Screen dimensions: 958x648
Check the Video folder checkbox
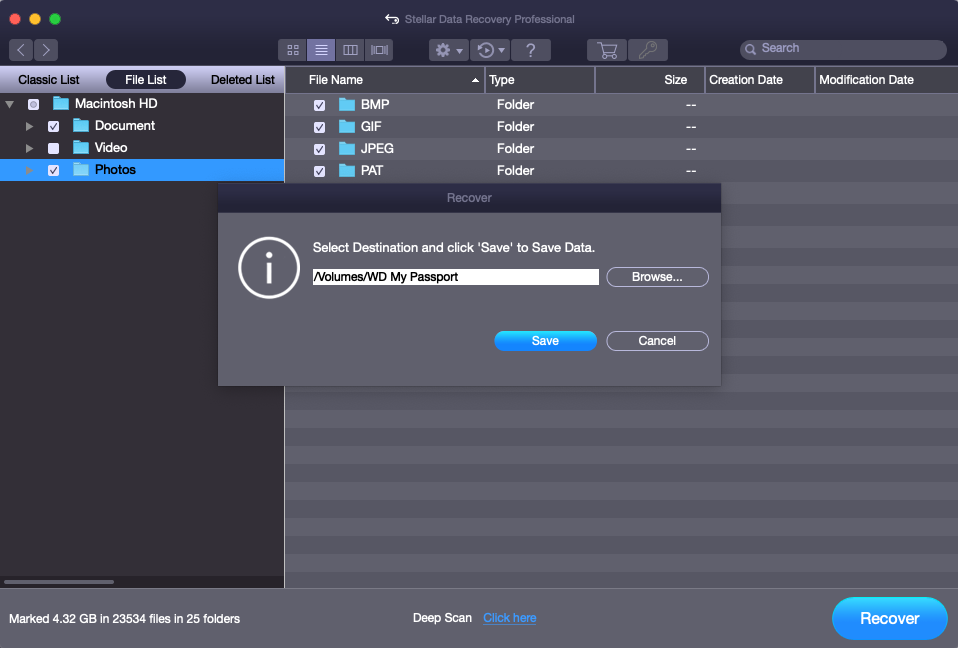[53, 148]
